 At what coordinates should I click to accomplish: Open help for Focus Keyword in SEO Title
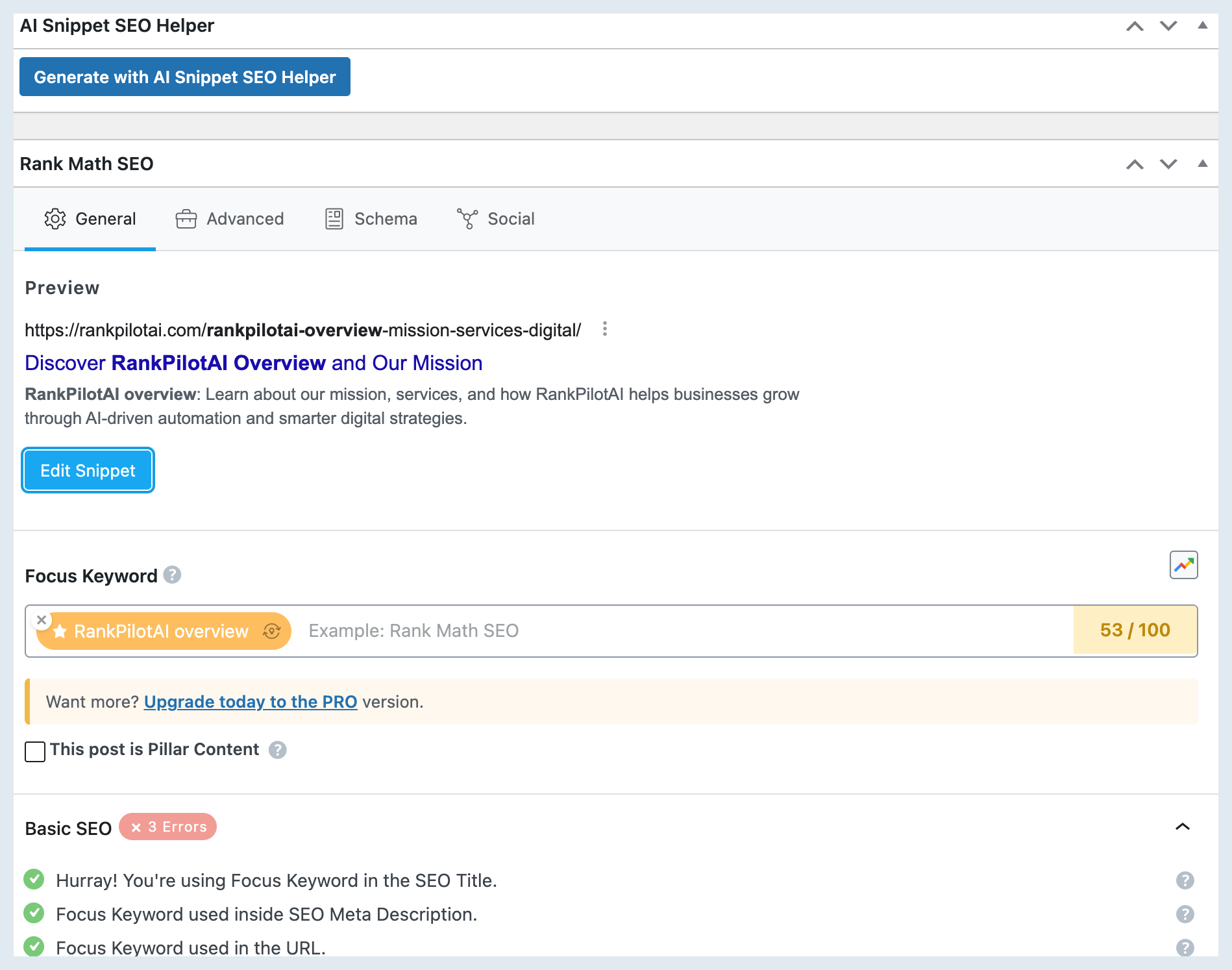[x=1185, y=880]
